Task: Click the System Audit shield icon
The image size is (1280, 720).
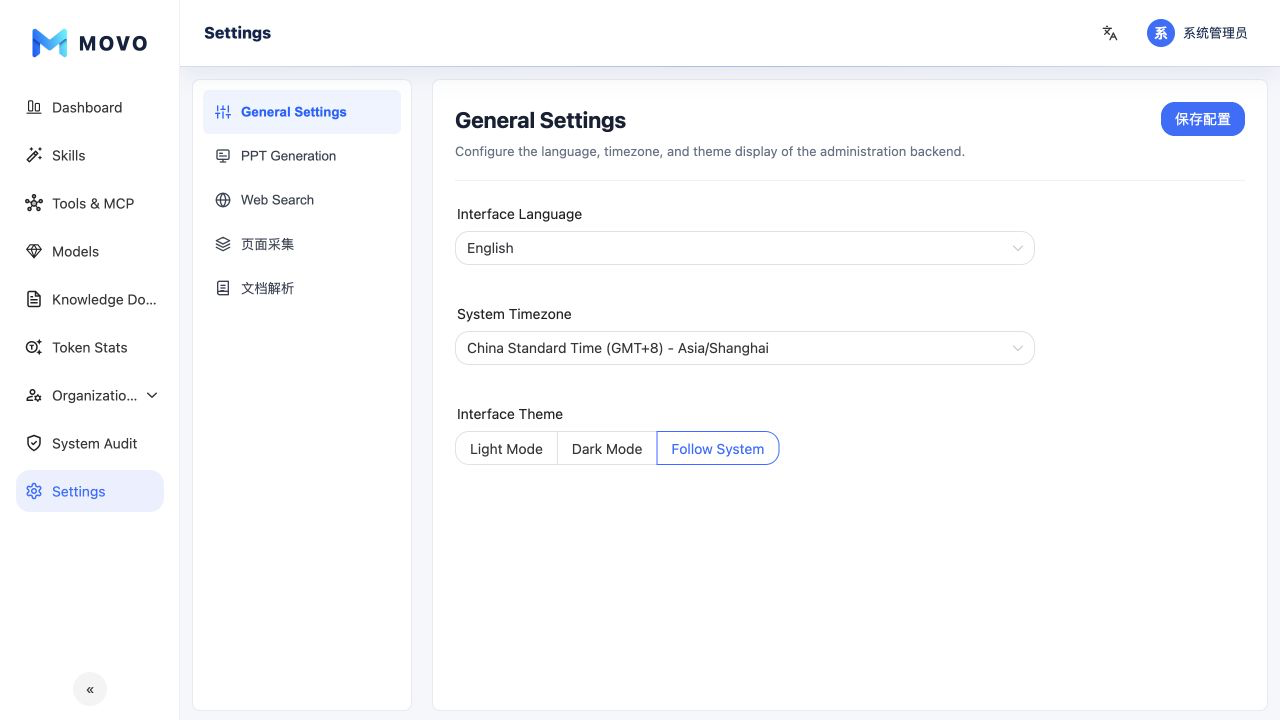Action: pyautogui.click(x=34, y=443)
